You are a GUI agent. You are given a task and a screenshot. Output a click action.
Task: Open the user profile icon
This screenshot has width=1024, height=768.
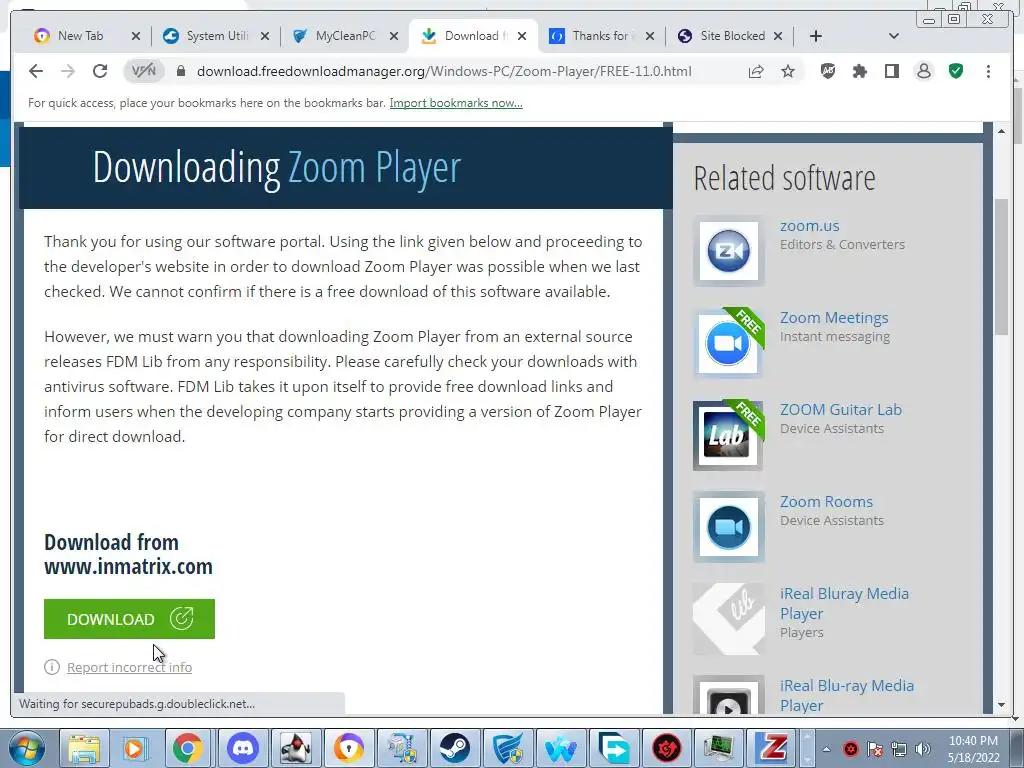click(x=923, y=71)
